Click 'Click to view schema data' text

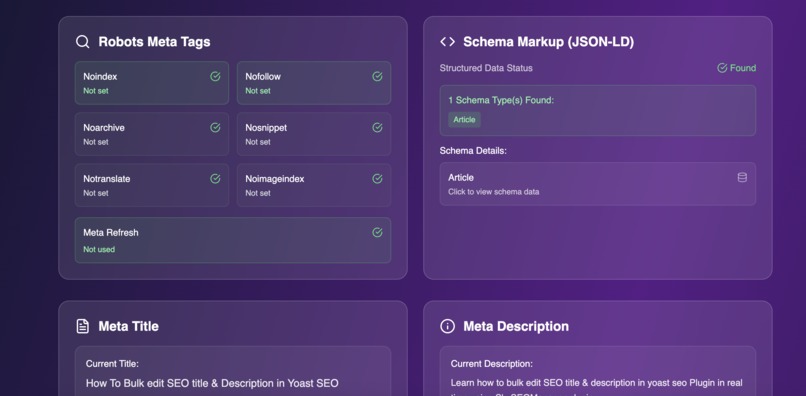tap(493, 192)
